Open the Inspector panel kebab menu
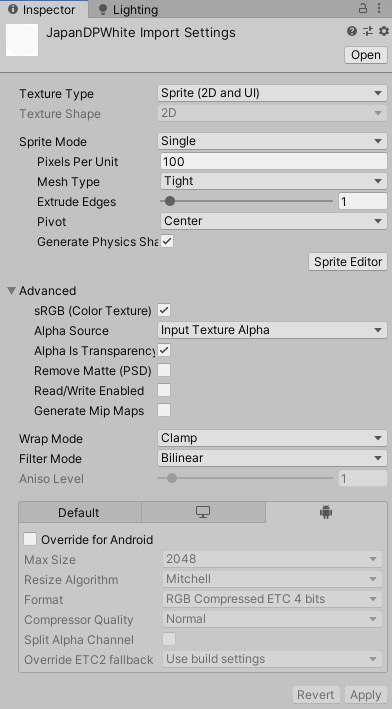This screenshot has height=709, width=392. [x=378, y=8]
